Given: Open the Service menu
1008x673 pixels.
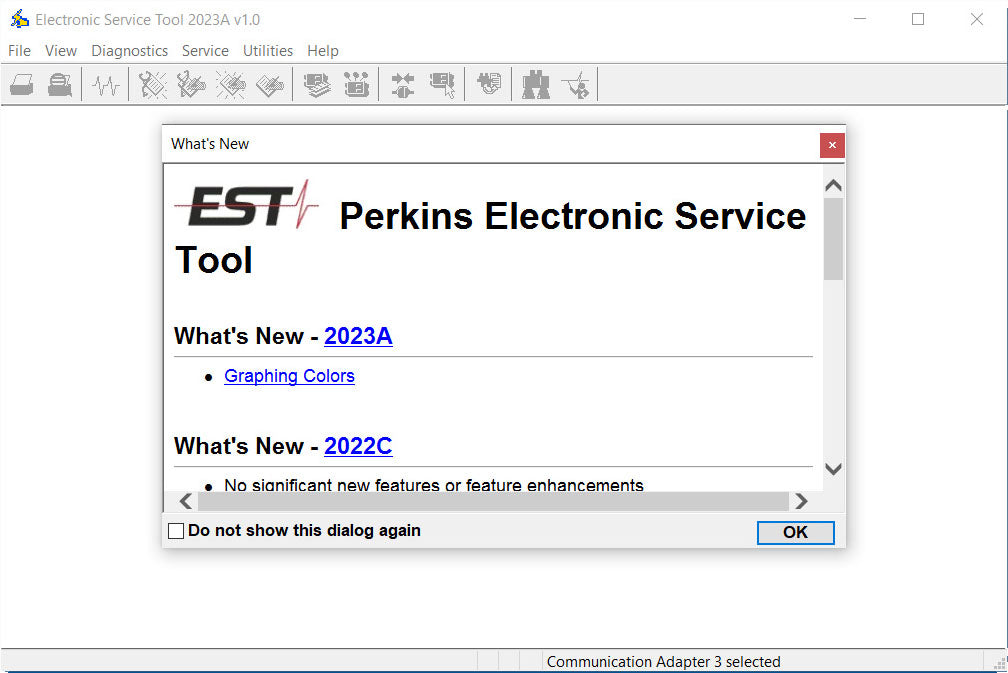Looking at the screenshot, I should [x=205, y=51].
